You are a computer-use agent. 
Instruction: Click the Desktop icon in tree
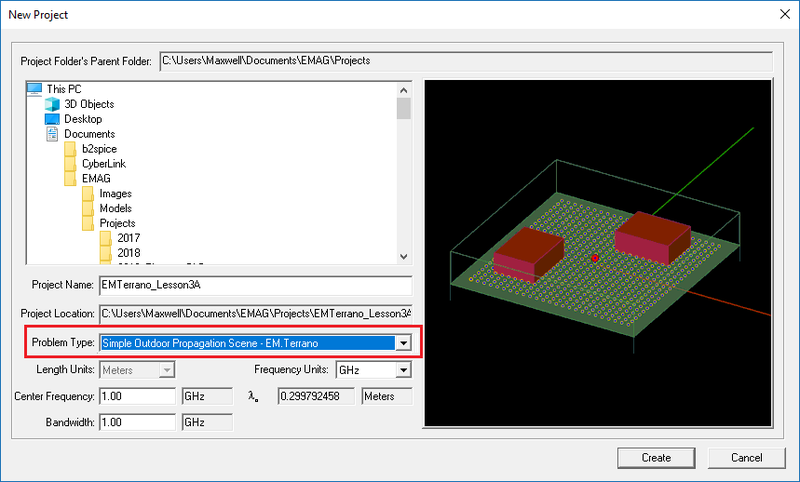[x=52, y=119]
